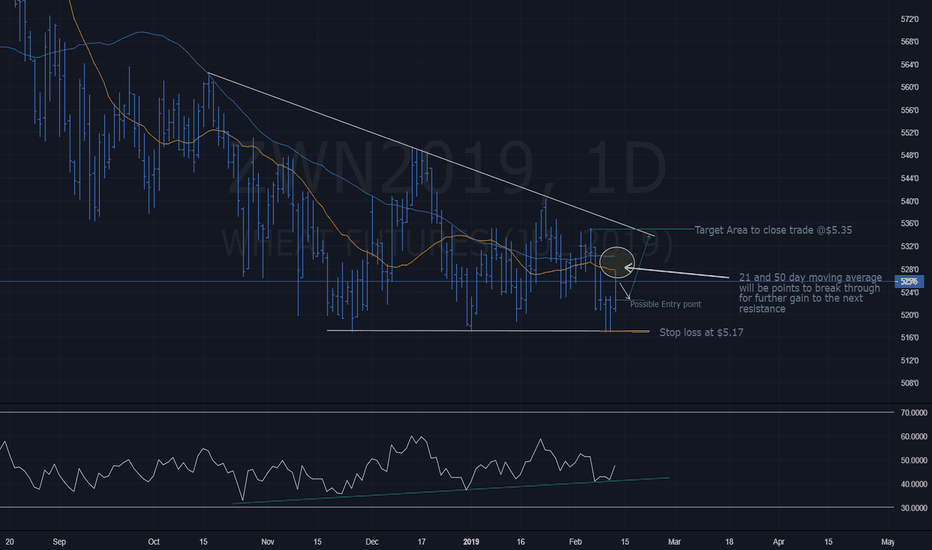Select the 20 date label before Sep
932x550 pixels.
[10, 542]
